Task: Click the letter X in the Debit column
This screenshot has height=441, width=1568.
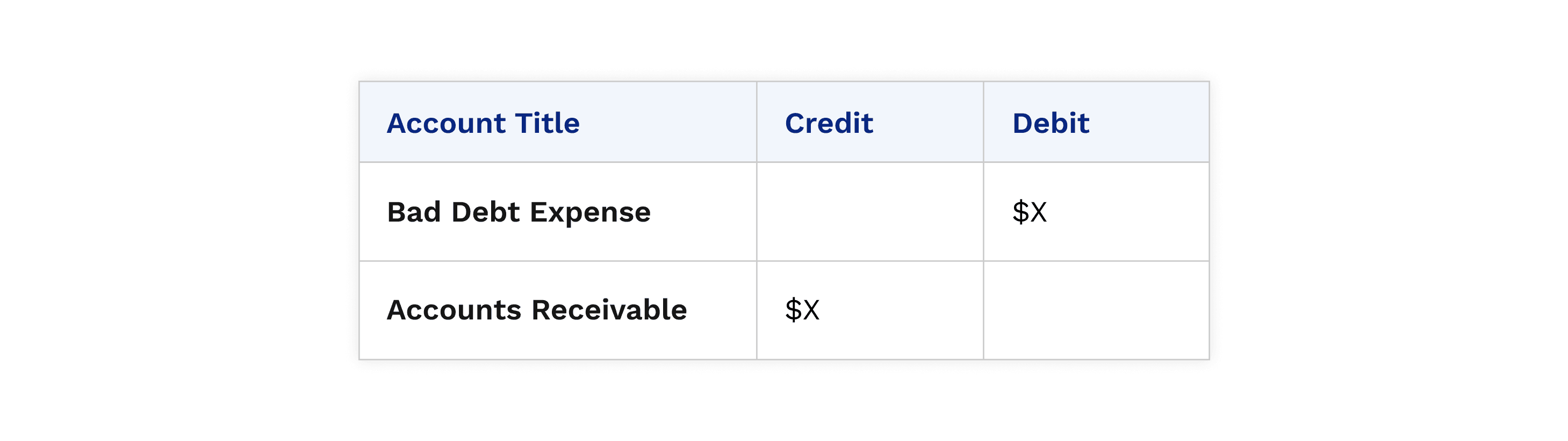Action: pos(1038,212)
